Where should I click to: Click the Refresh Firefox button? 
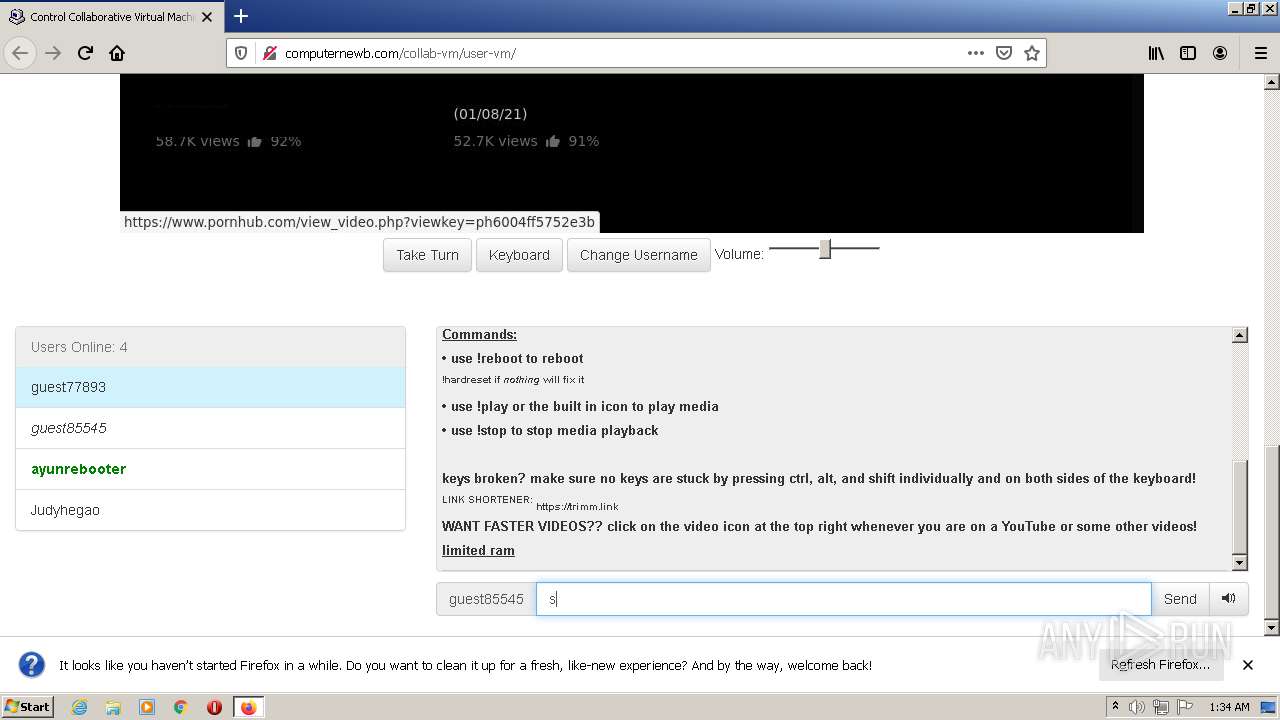1160,665
